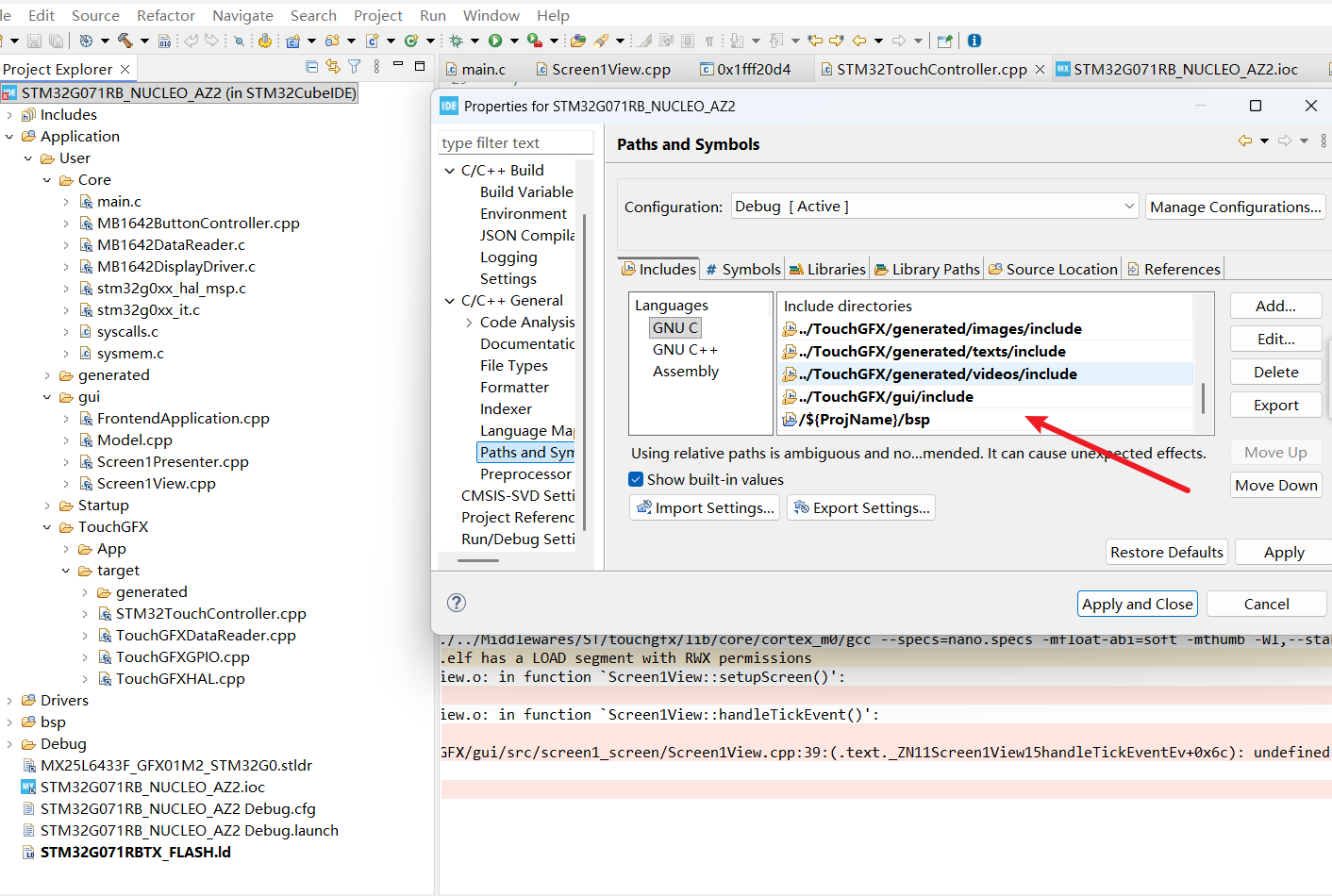The width and height of the screenshot is (1332, 896).
Task: Switch to the References tab
Action: point(1174,269)
